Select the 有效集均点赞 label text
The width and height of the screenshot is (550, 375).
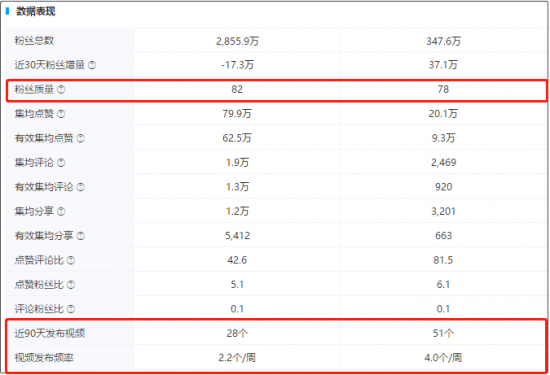pyautogui.click(x=44, y=138)
